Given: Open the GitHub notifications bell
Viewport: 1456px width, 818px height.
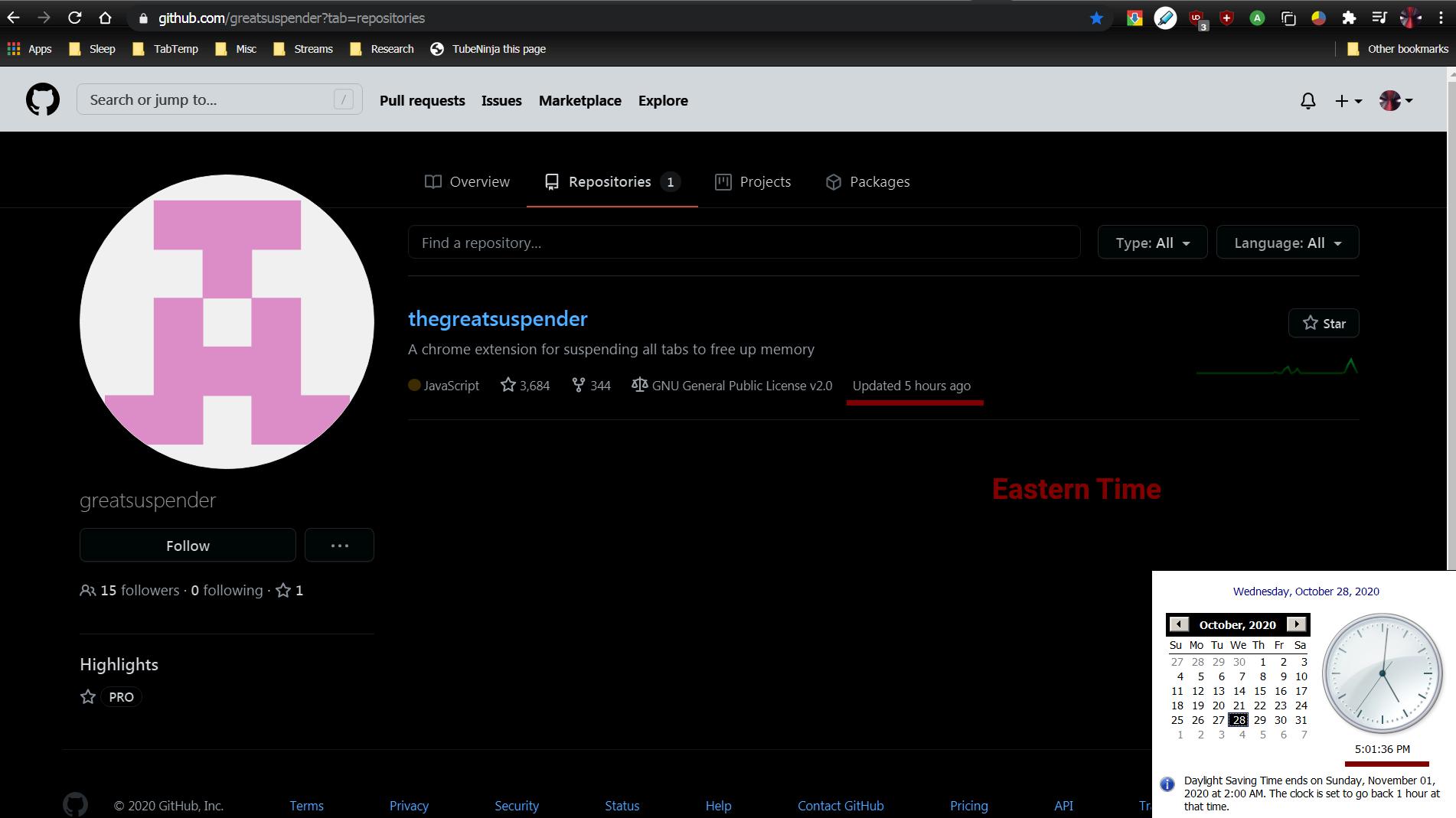Looking at the screenshot, I should click(x=1308, y=100).
